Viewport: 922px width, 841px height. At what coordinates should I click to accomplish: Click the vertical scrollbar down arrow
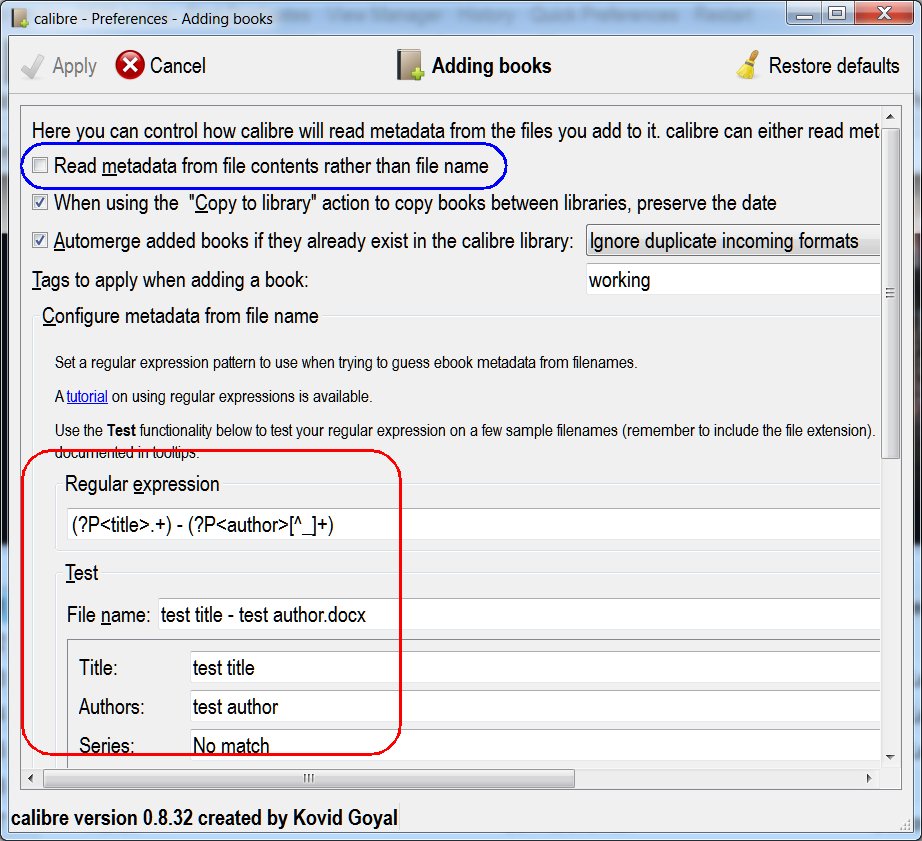pyautogui.click(x=890, y=756)
